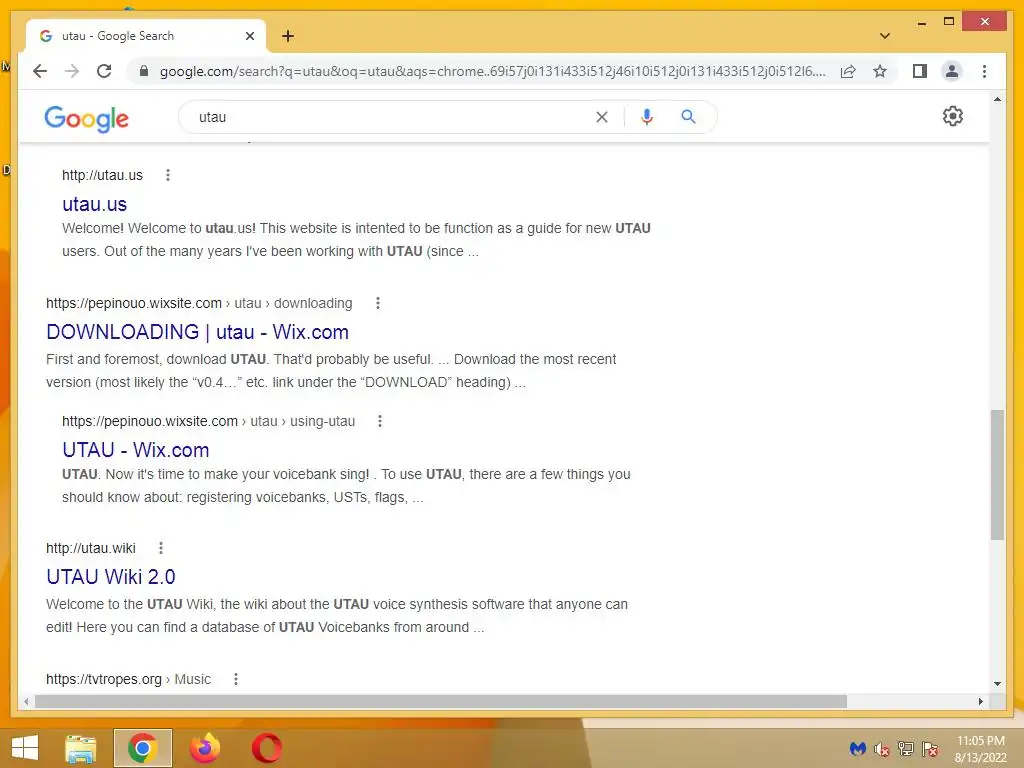The image size is (1024, 768).
Task: Launch Opera from the taskbar
Action: click(x=266, y=748)
